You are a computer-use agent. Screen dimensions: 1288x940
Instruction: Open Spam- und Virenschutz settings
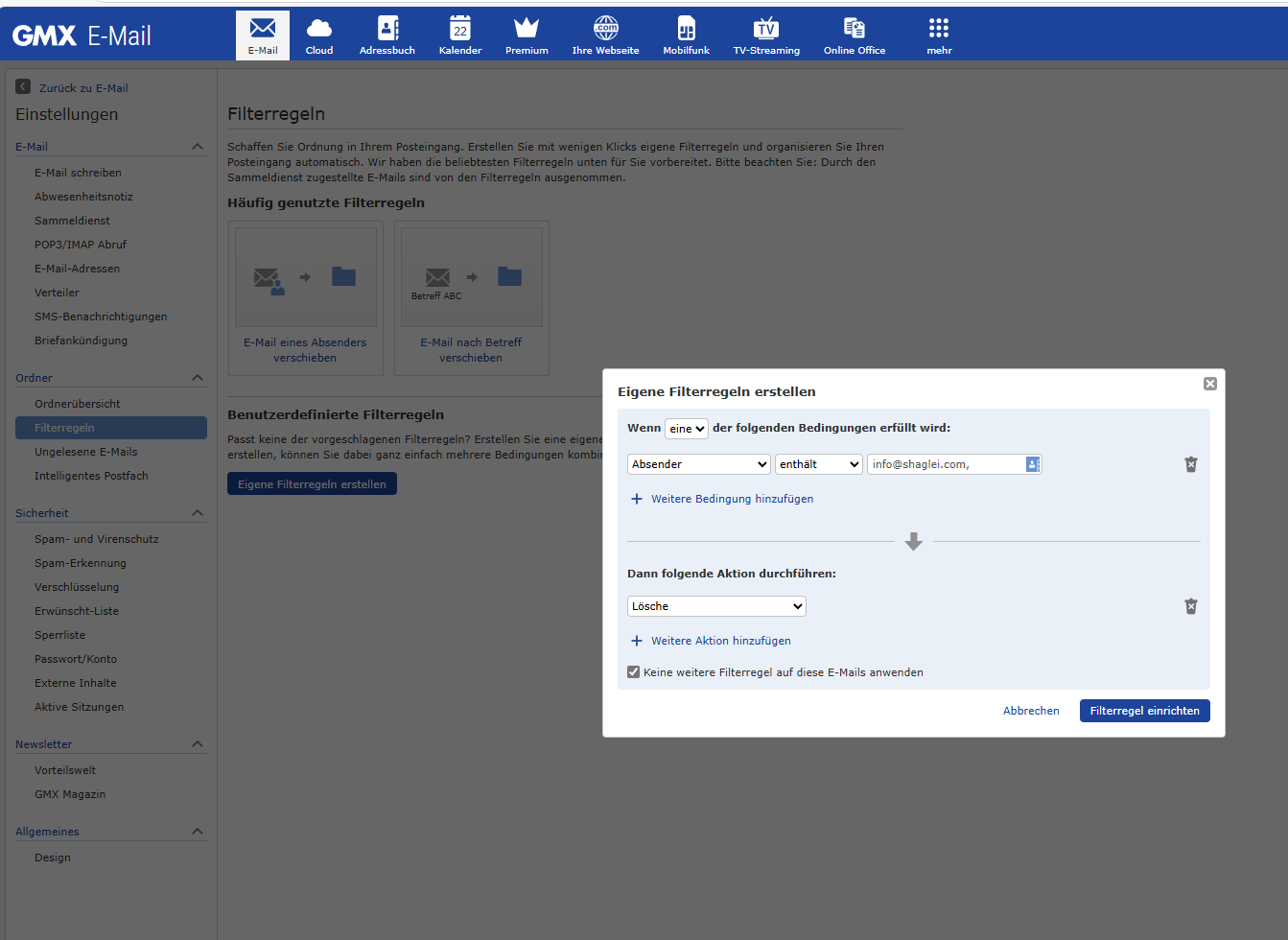click(97, 539)
